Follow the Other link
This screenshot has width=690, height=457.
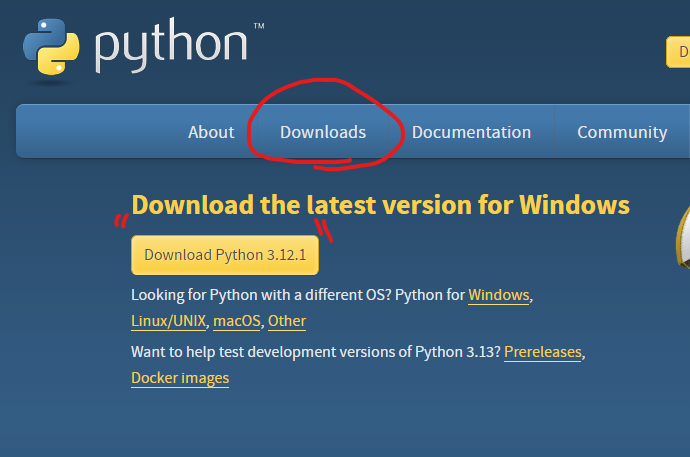coord(287,321)
